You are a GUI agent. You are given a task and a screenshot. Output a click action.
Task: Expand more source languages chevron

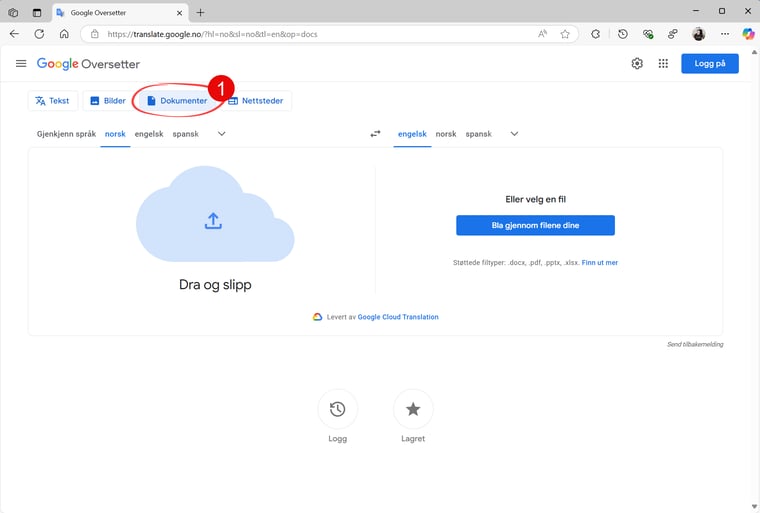click(x=222, y=134)
